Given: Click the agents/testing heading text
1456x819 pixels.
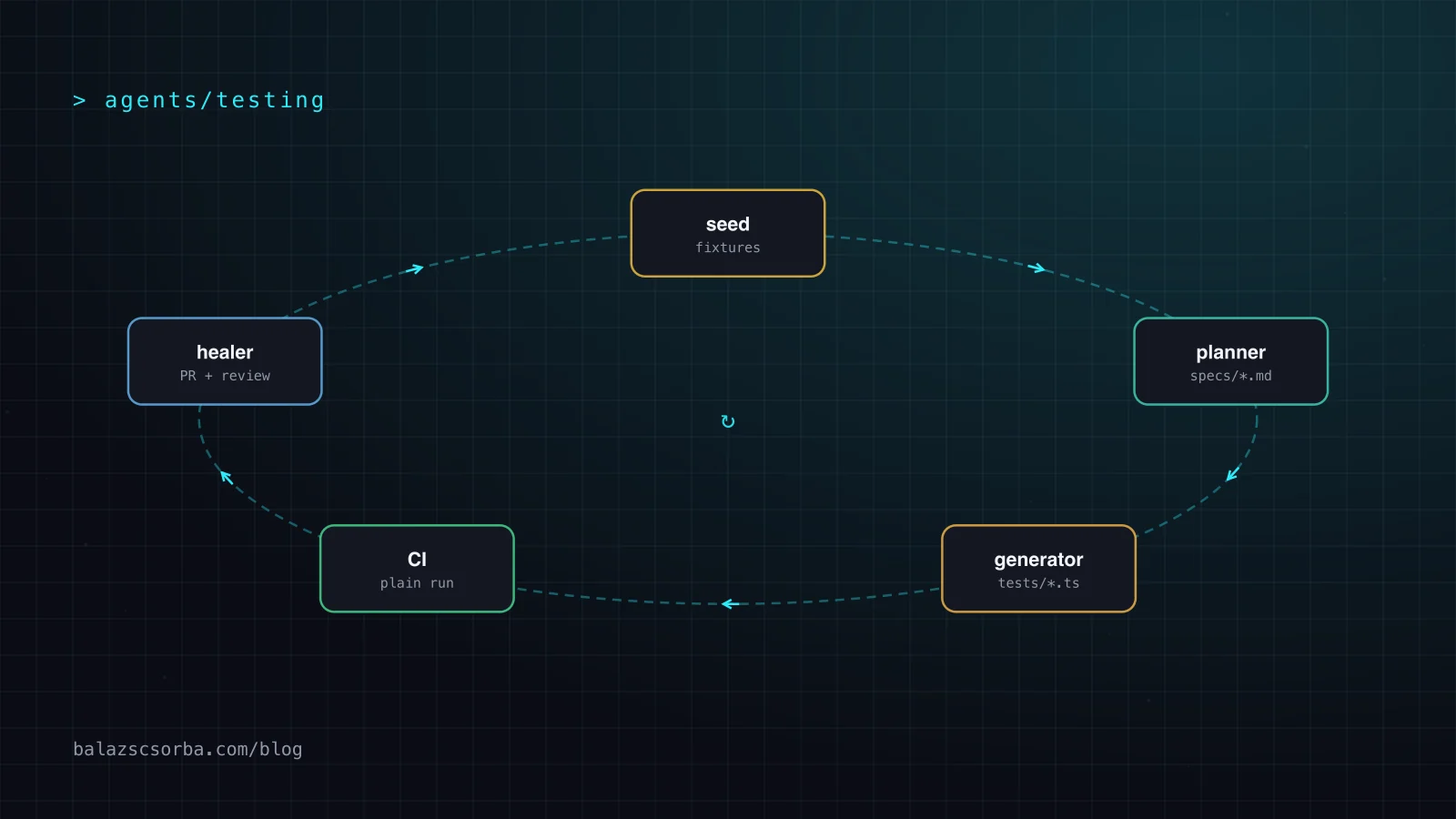Looking at the screenshot, I should point(214,100).
